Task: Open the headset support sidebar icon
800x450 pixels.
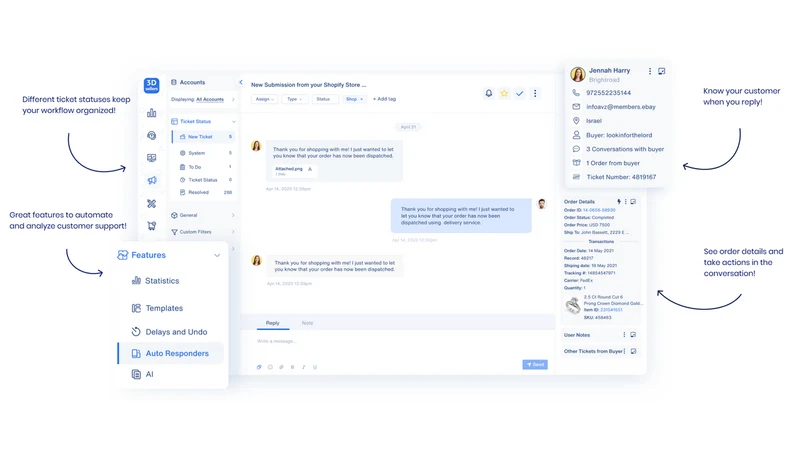Action: 152,135
